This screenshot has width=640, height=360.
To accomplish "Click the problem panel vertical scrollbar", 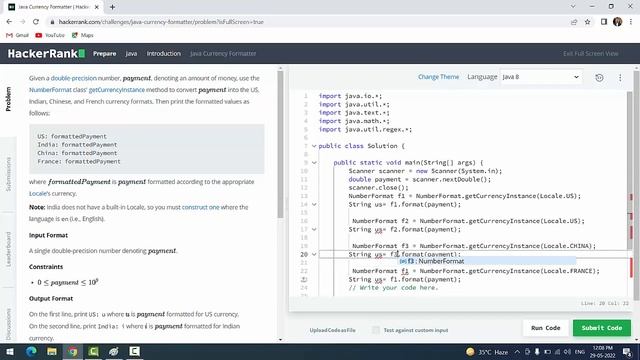I will (x=280, y=145).
